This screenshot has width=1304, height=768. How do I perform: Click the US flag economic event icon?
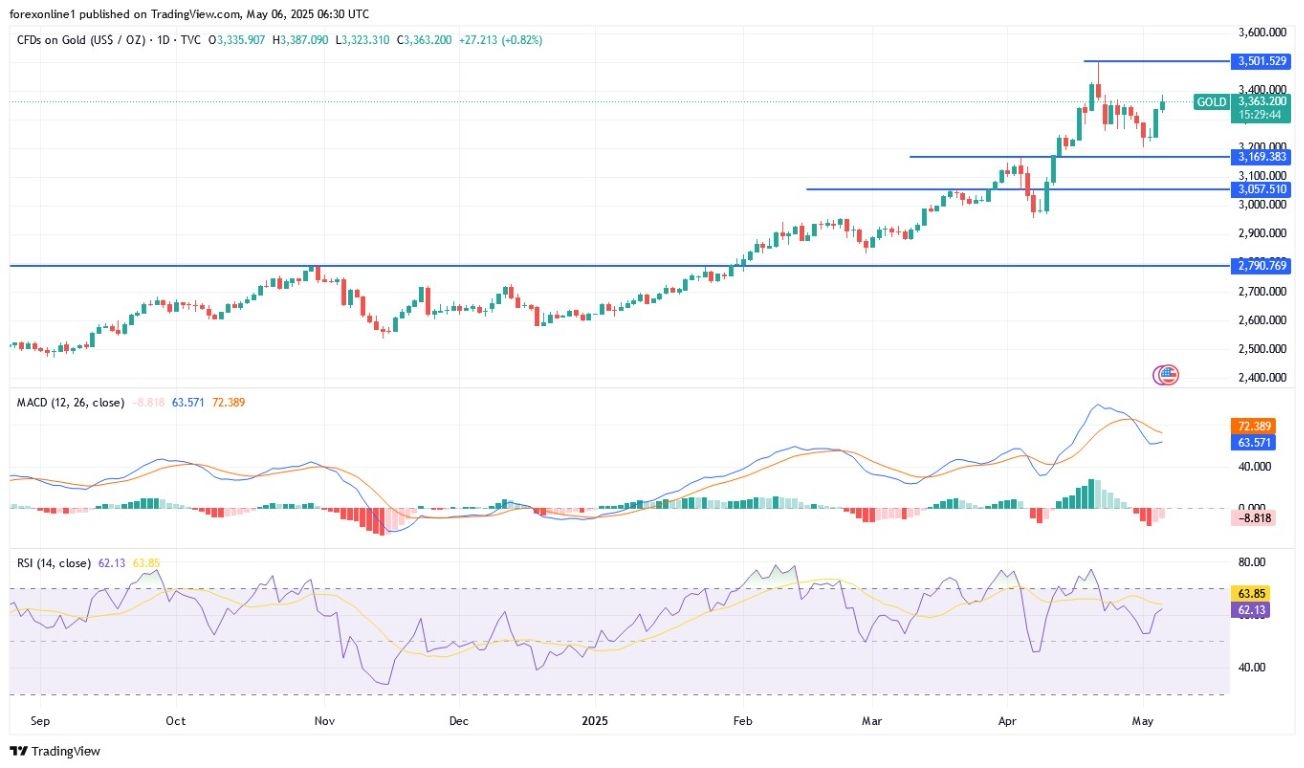(1167, 375)
